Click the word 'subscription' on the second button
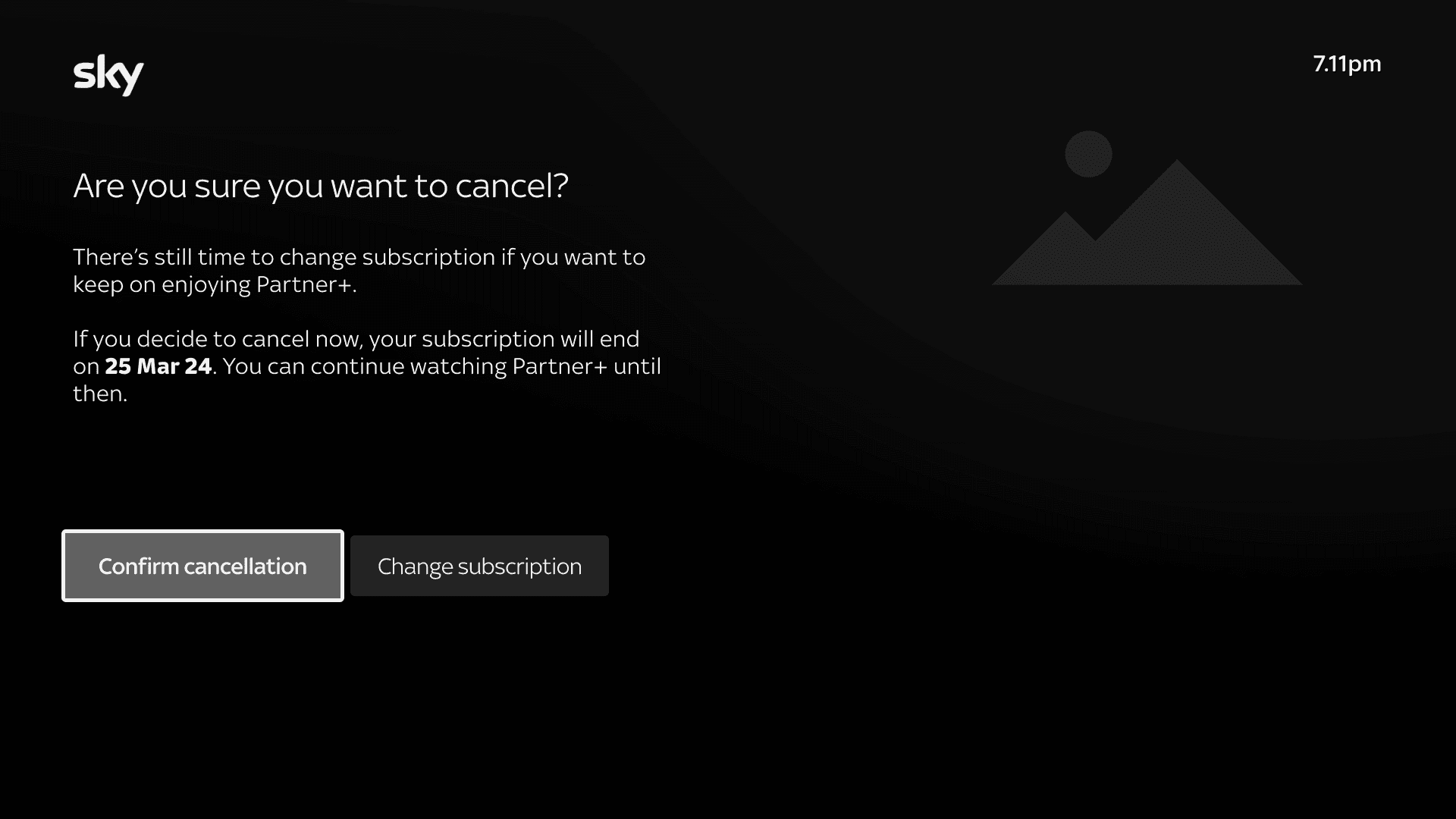This screenshot has height=819, width=1456. 519,566
